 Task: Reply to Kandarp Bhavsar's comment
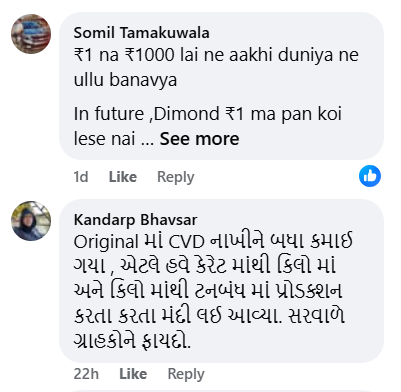click(186, 374)
